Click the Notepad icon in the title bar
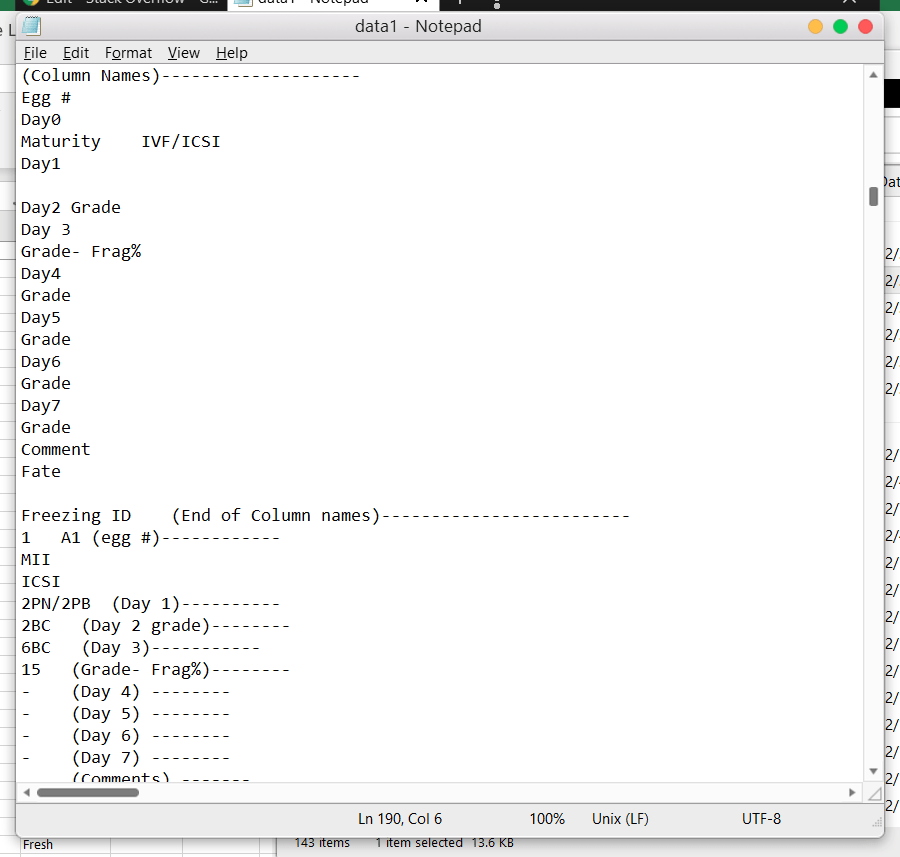Viewport: 900px width, 857px height. (33, 26)
